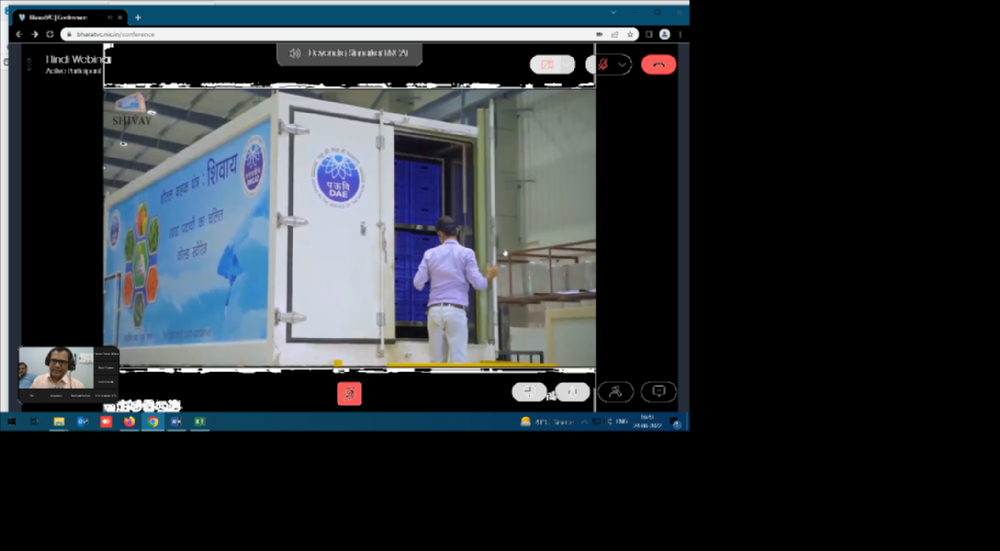
Task: Open Outlook from the taskbar
Action: point(82,422)
